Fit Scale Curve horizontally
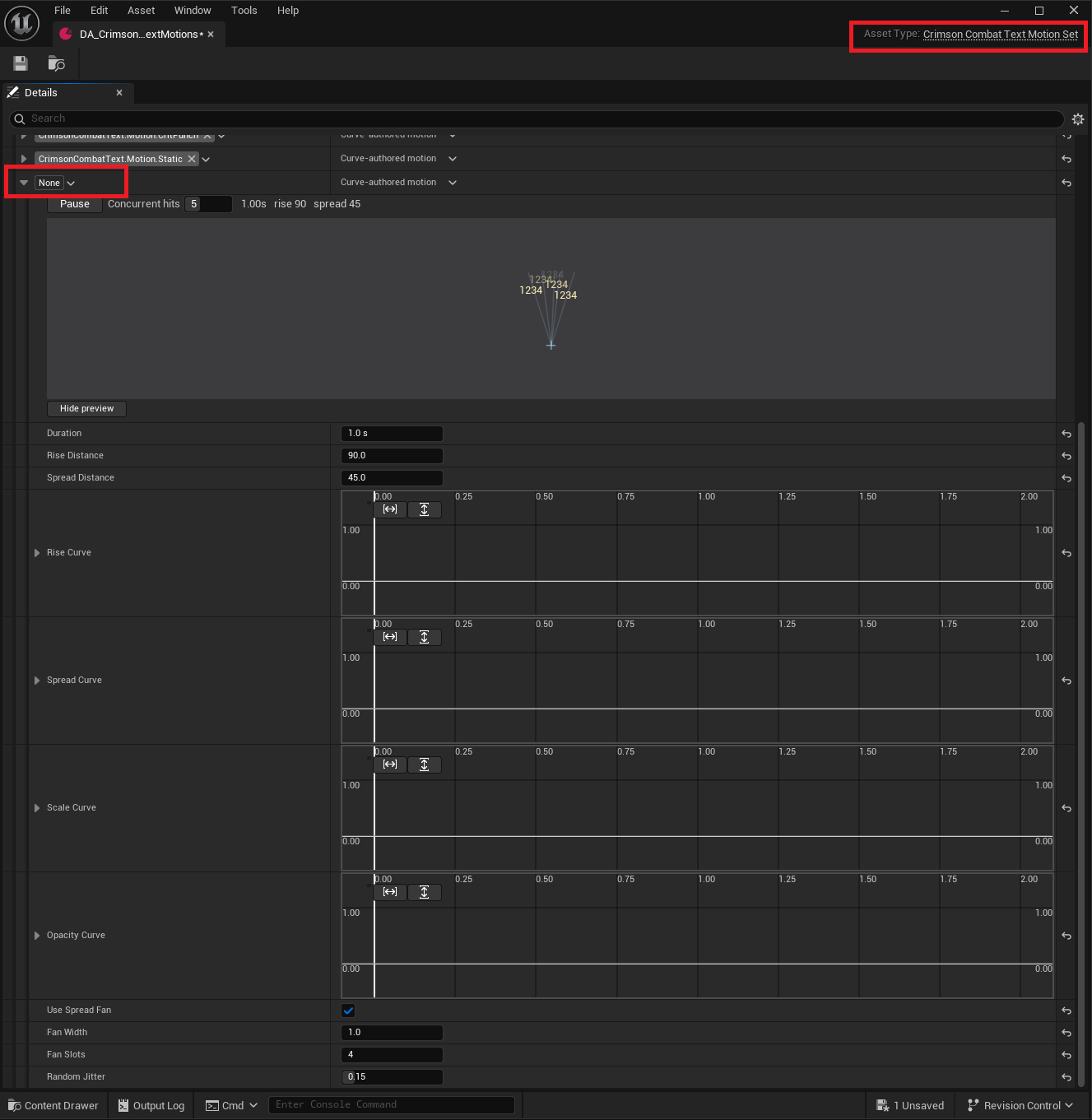The height and width of the screenshot is (1120, 1092). 390,764
